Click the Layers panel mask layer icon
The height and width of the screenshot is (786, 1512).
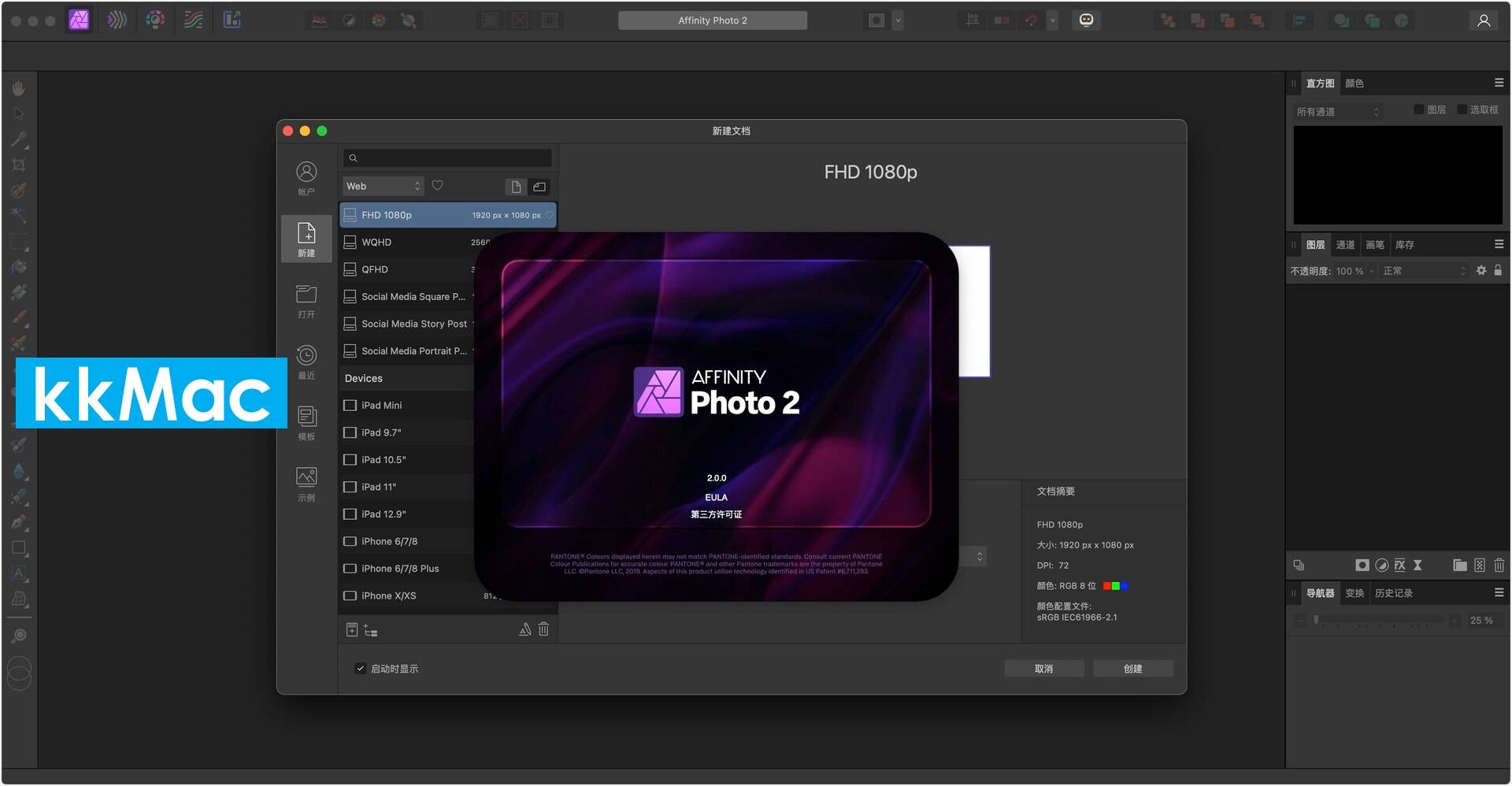pos(1362,565)
